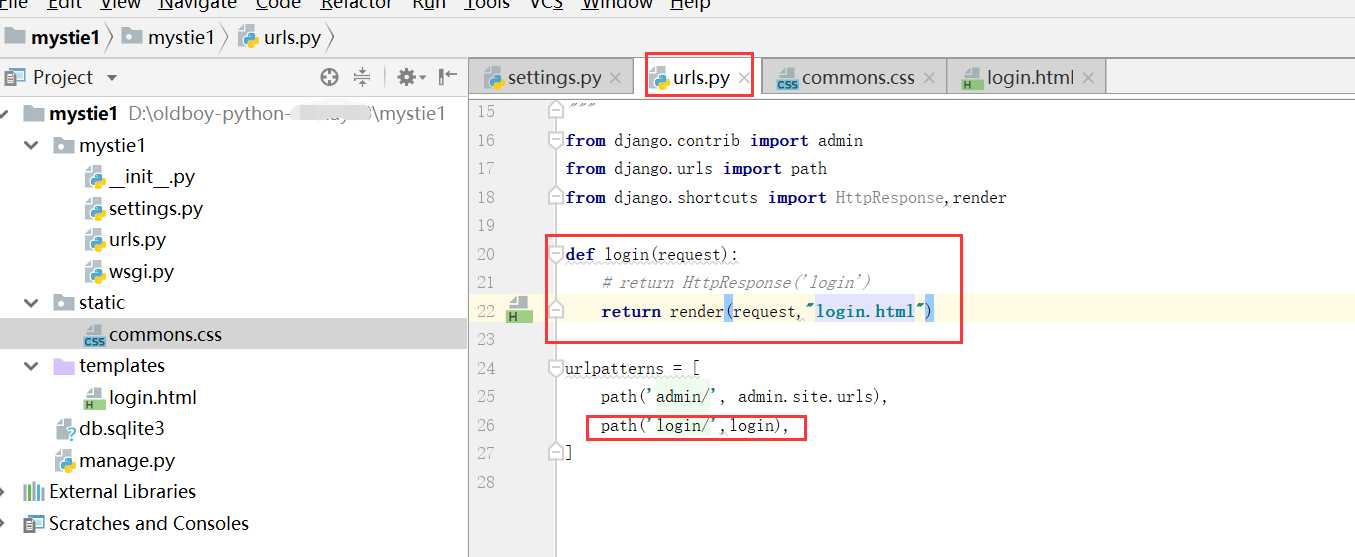Hide the Project tool window
Screen dimensions: 1355x557
tap(448, 77)
